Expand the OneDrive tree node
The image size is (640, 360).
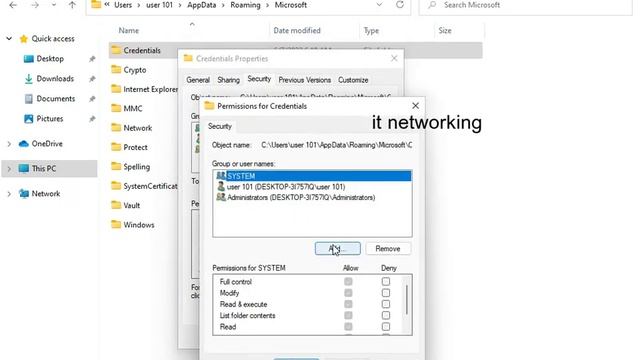coord(9,144)
